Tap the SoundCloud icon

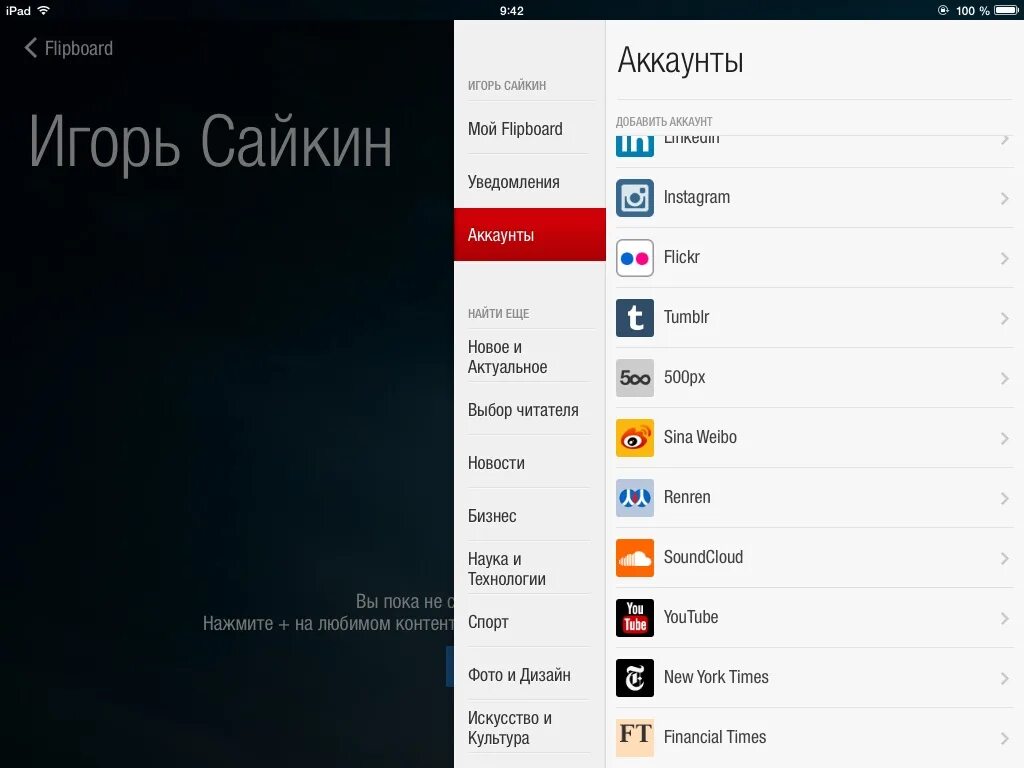(x=634, y=557)
